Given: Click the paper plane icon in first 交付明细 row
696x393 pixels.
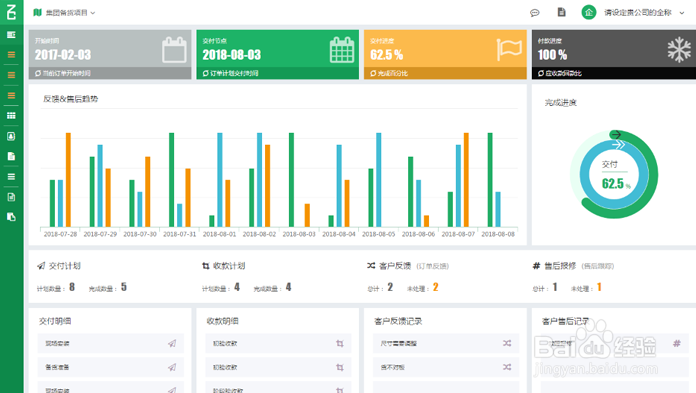Looking at the screenshot, I should coord(172,343).
